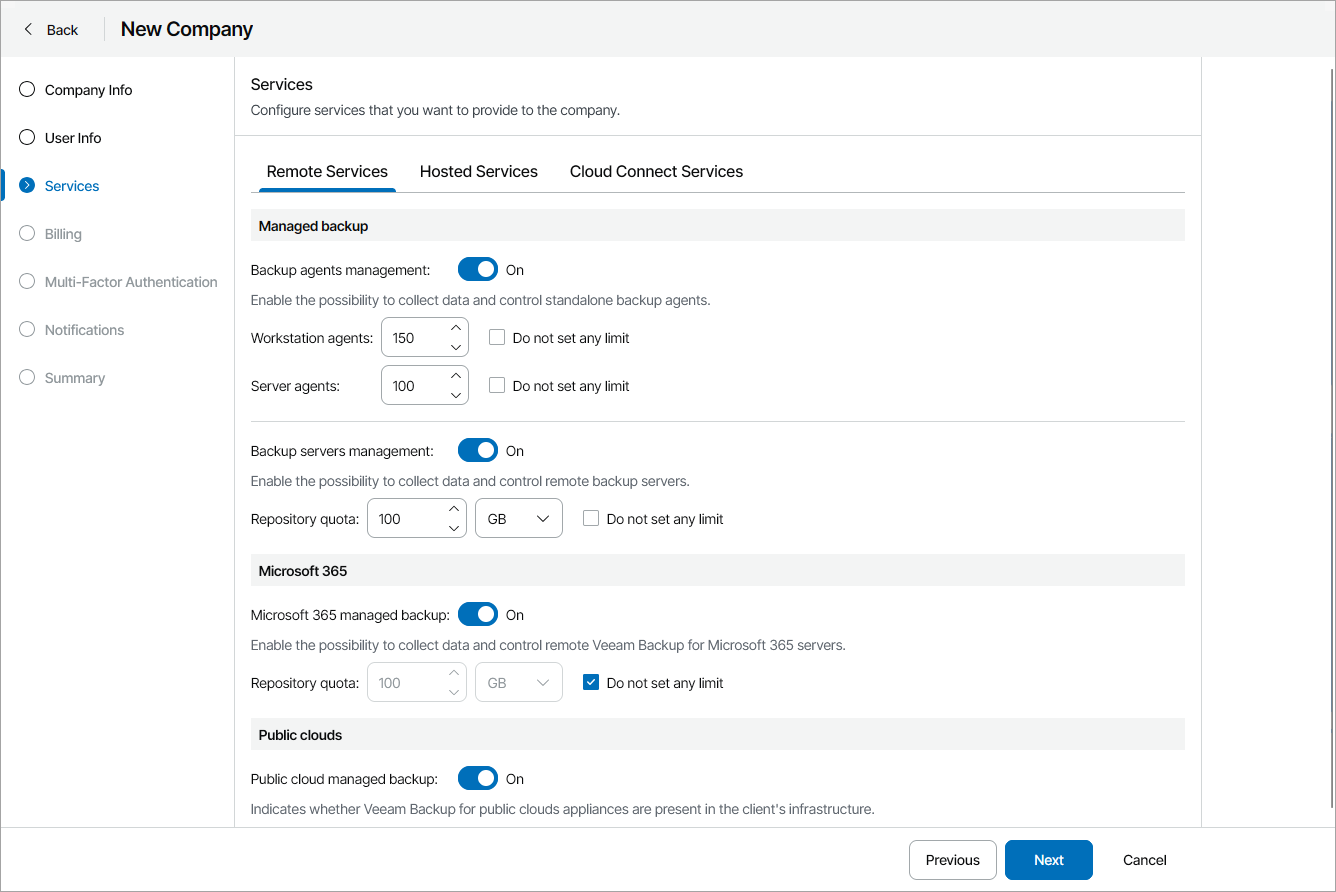Click the down arrow on Server agents spinner

[x=455, y=395]
